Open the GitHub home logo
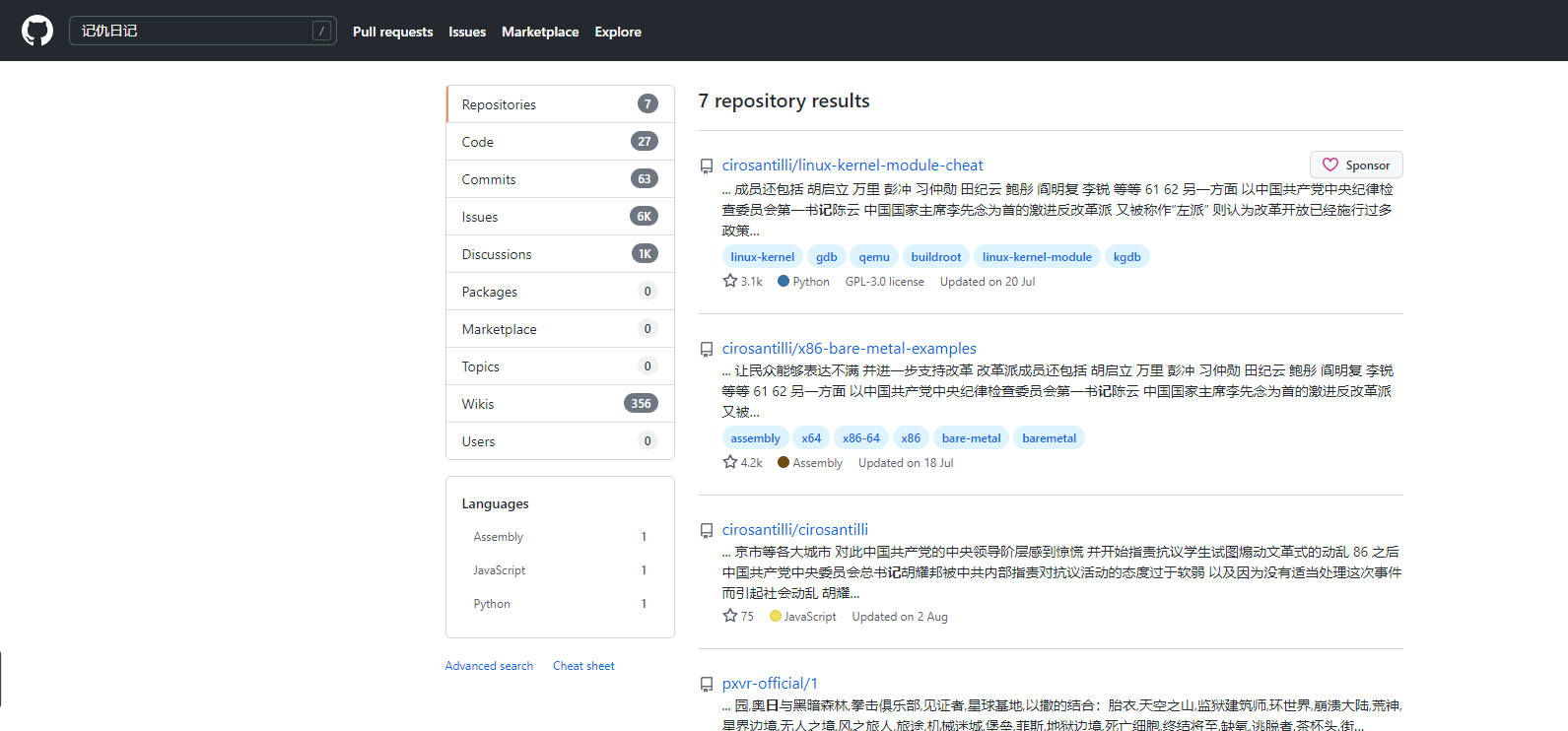Viewport: 1568px width, 731px height. [x=37, y=31]
